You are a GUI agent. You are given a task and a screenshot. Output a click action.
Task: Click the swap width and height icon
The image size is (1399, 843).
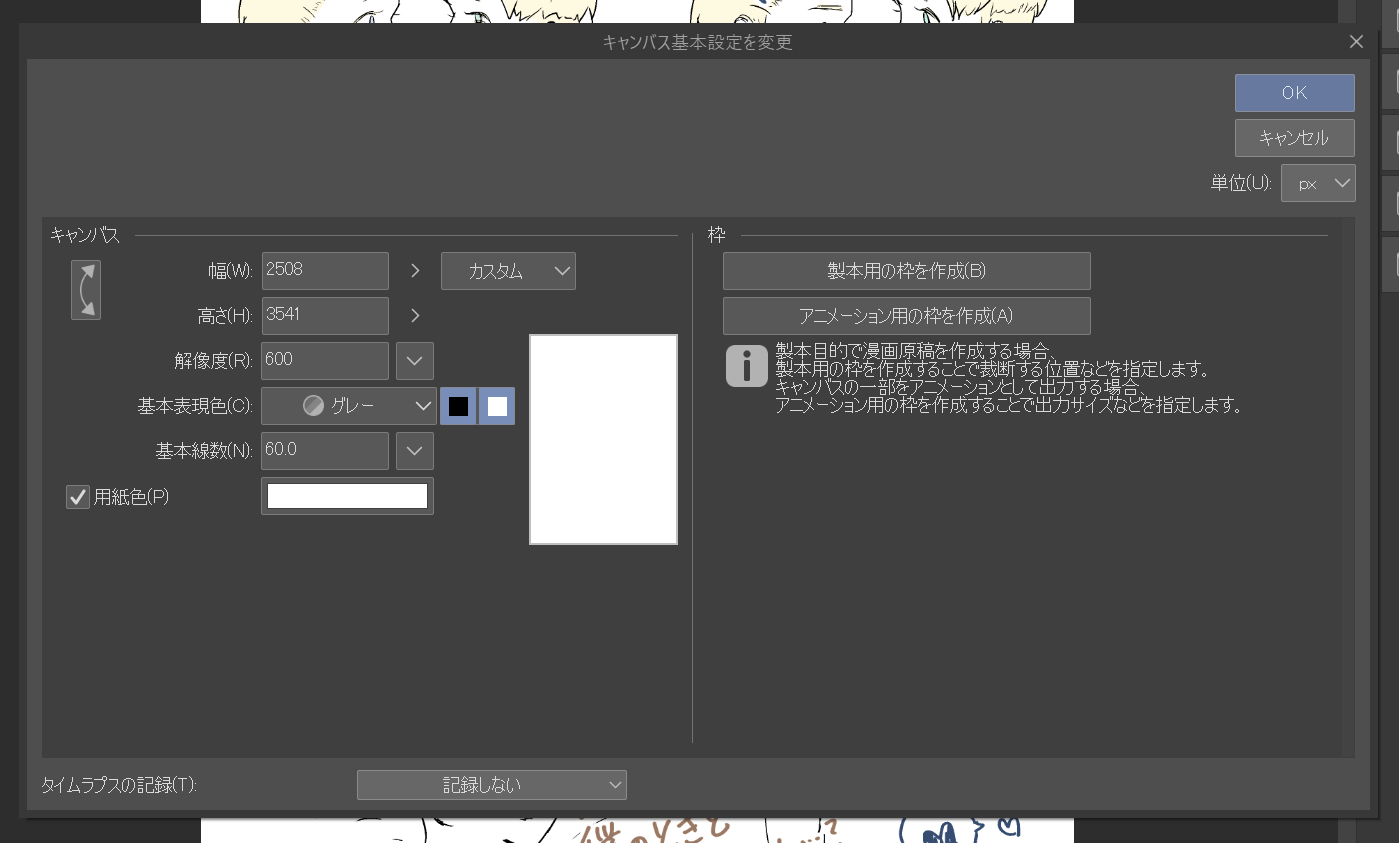point(86,290)
